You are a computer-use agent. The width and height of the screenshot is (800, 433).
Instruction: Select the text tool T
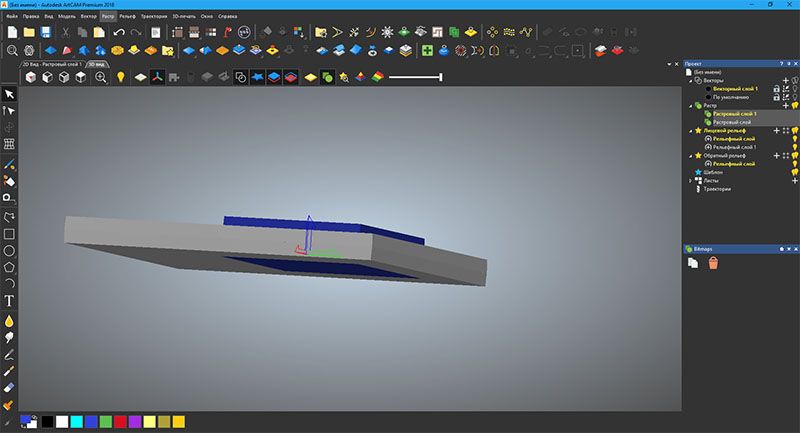(9, 301)
